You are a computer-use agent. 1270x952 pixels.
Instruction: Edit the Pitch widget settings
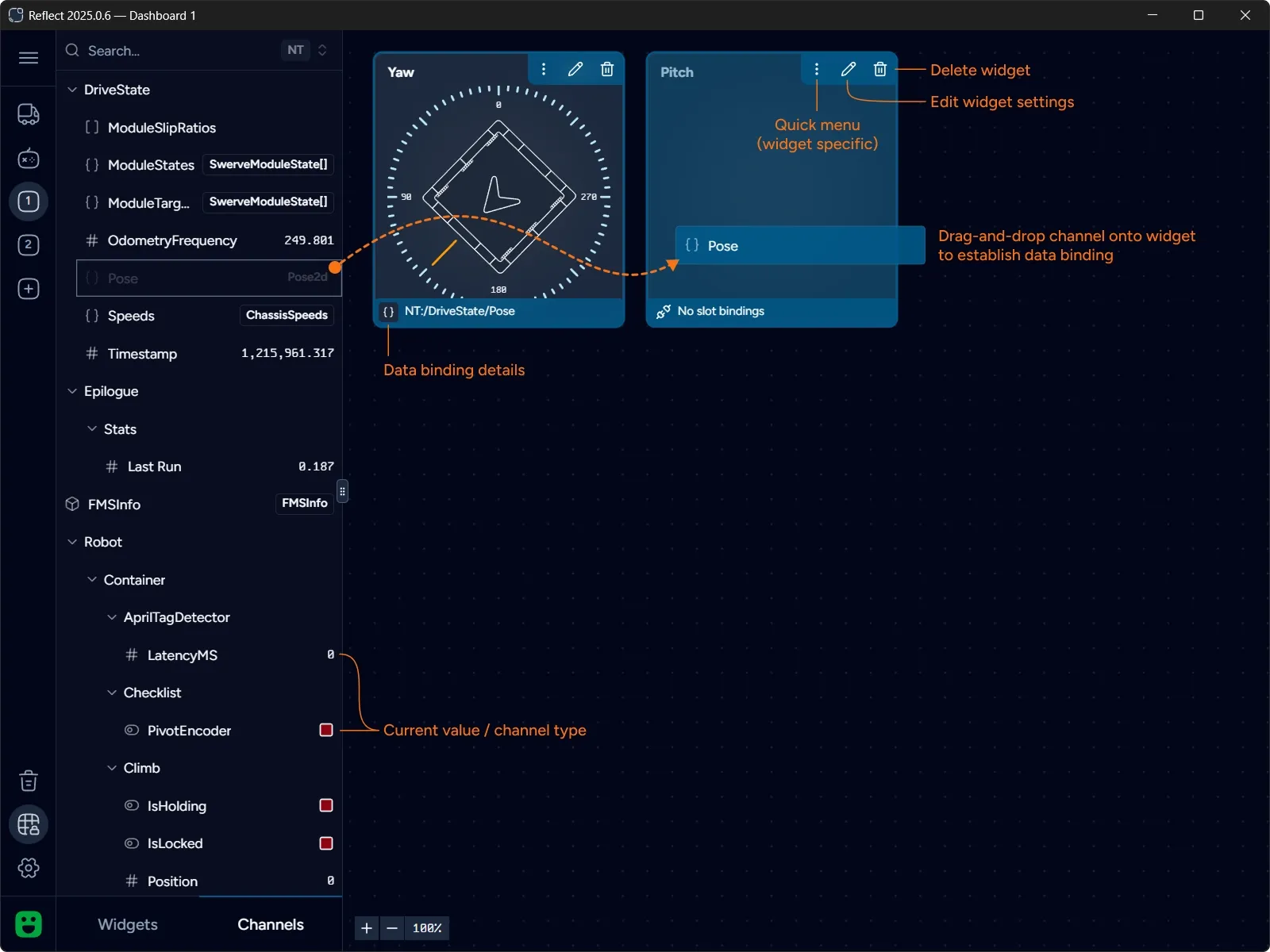point(849,70)
